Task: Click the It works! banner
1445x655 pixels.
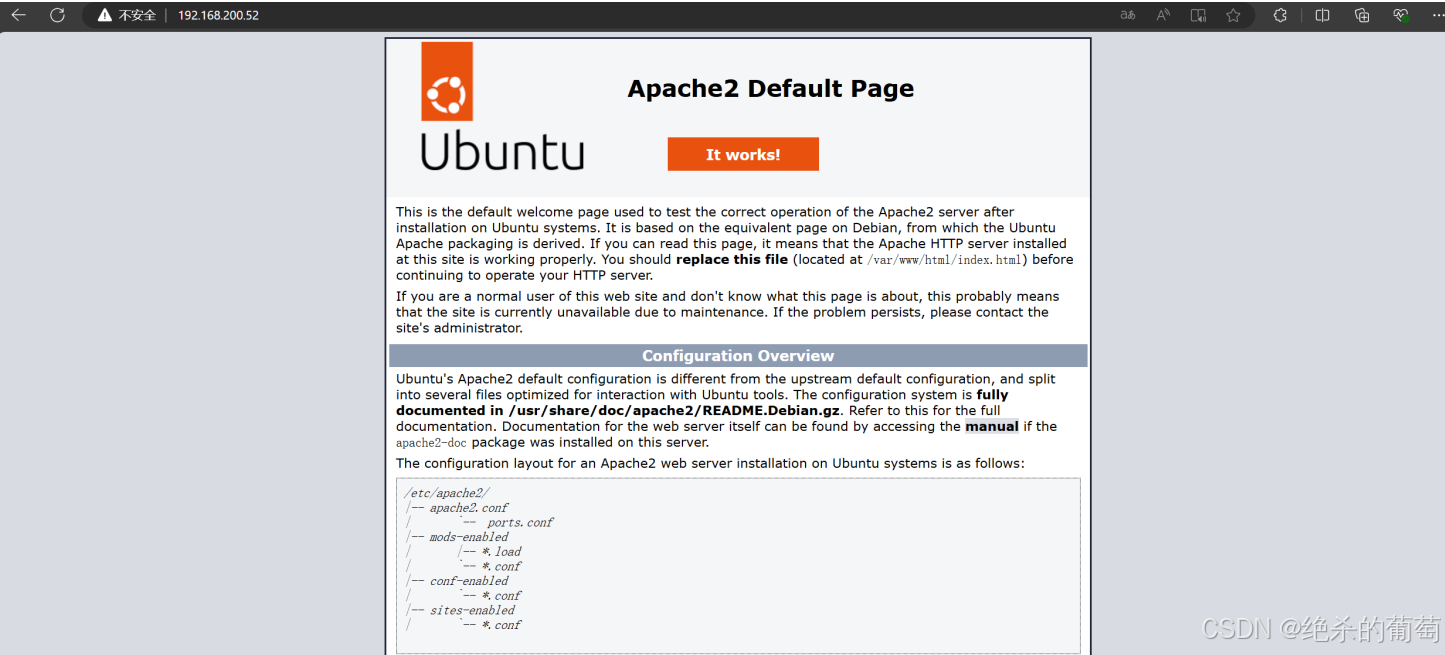Action: pyautogui.click(x=743, y=154)
